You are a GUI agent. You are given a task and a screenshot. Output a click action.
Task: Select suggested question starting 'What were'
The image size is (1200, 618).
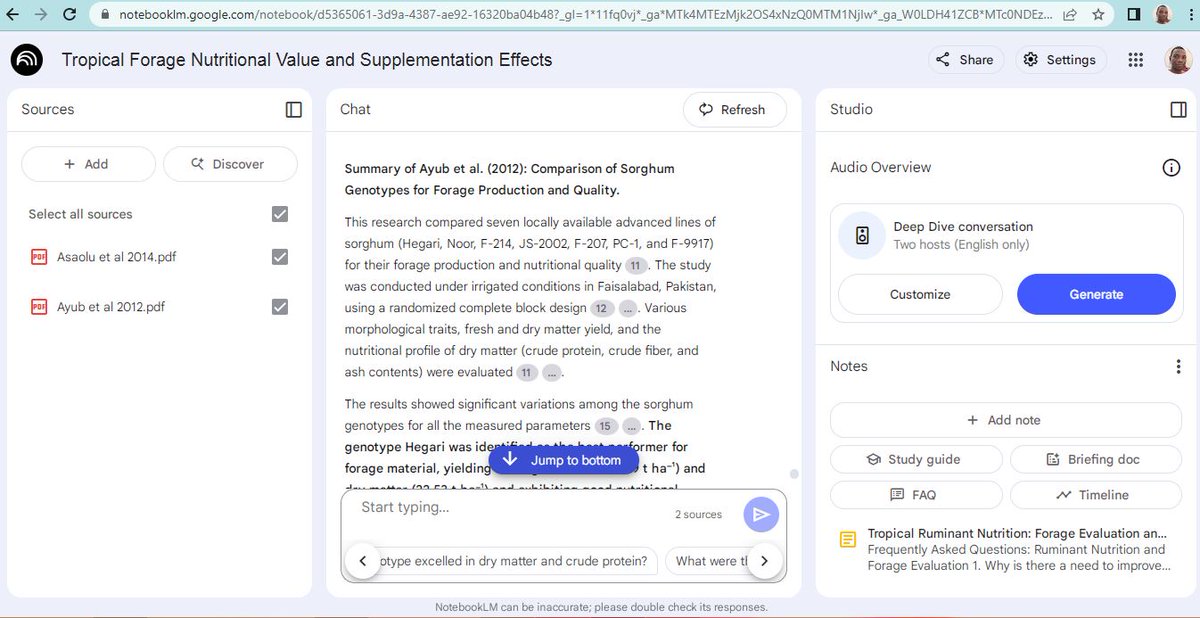(x=714, y=561)
